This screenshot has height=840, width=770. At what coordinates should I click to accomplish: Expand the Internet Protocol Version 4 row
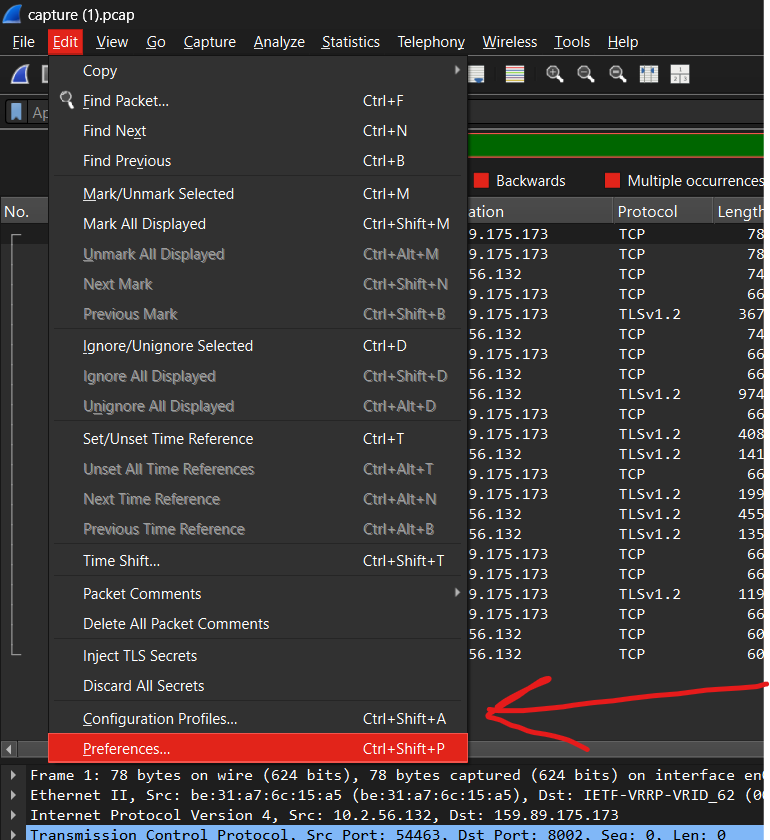[13, 815]
